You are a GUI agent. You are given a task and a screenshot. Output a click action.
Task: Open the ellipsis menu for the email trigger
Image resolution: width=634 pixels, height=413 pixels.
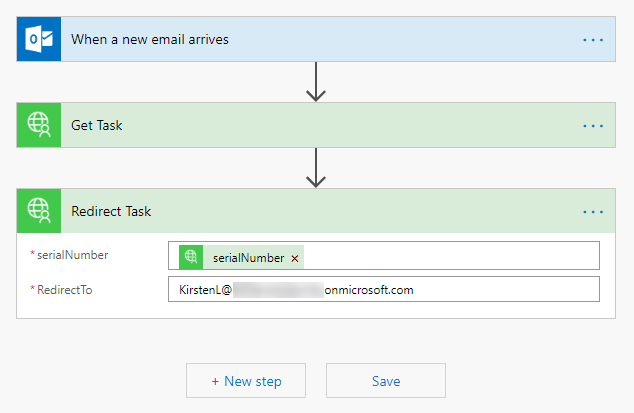[593, 40]
